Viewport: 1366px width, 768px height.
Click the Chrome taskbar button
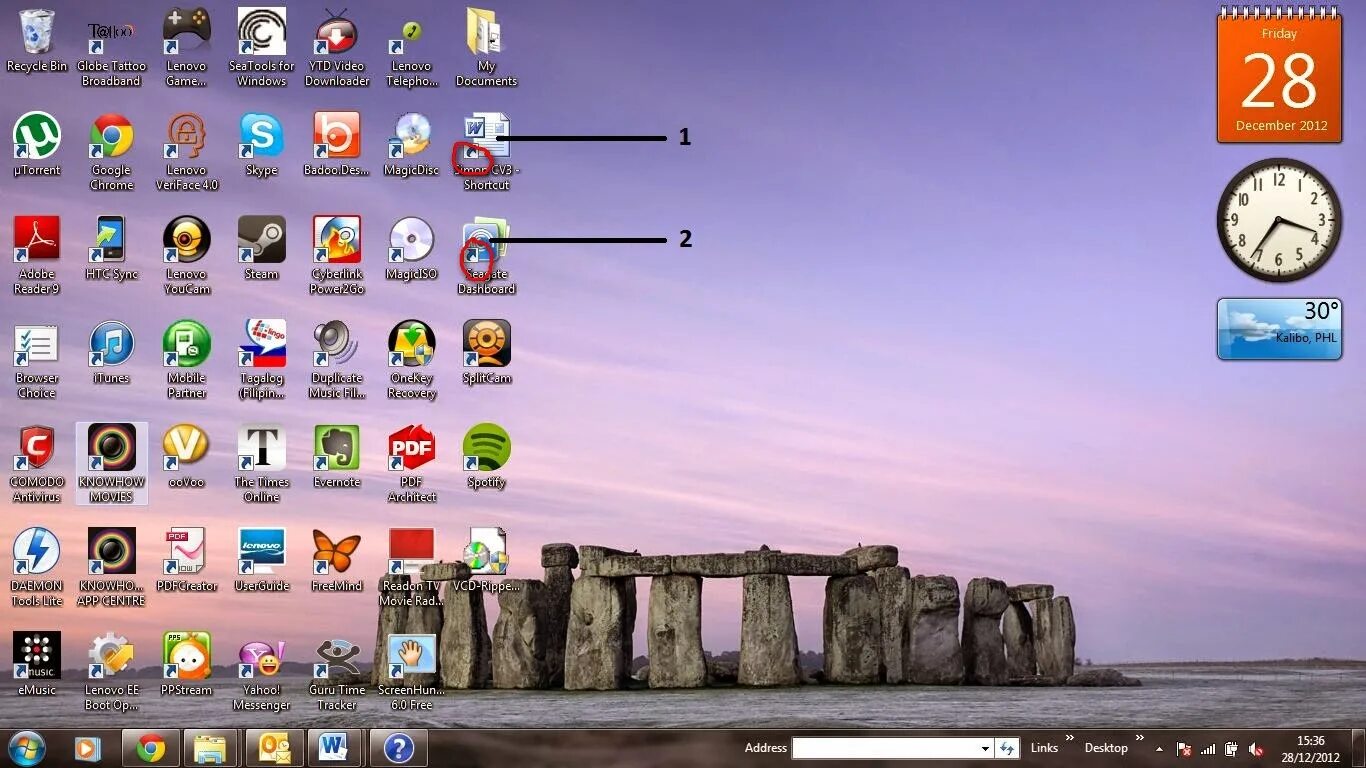click(151, 748)
